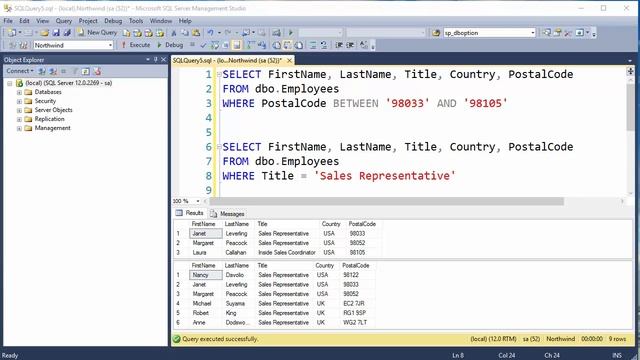Open the Project menu
This screenshot has height=360, width=640.
(88, 21)
